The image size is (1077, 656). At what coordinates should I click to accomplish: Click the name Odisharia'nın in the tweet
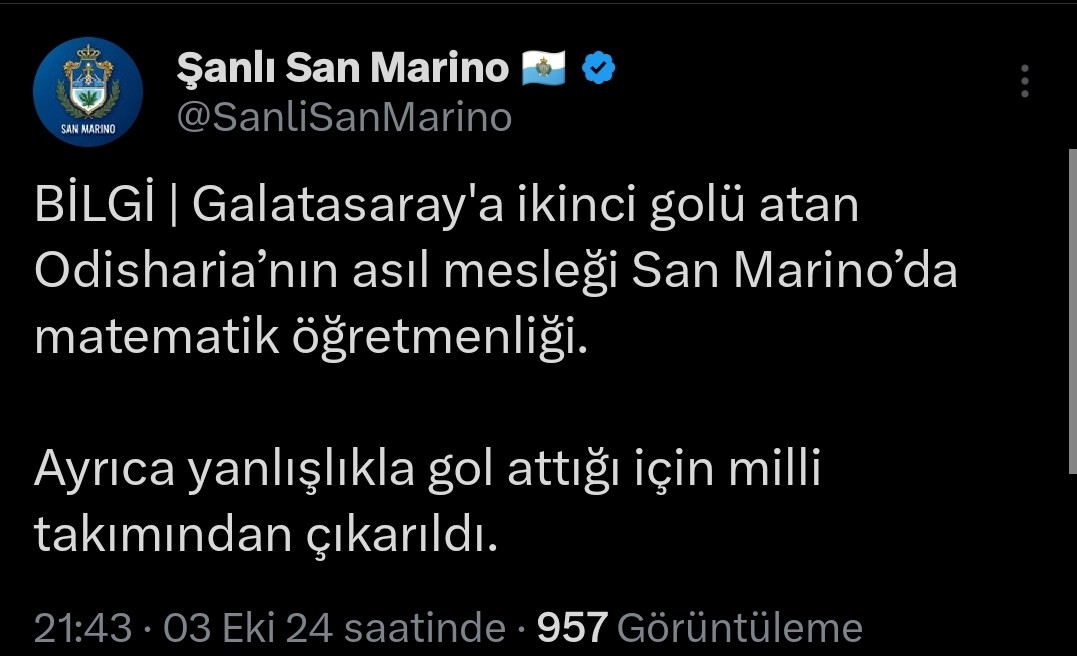tap(186, 270)
